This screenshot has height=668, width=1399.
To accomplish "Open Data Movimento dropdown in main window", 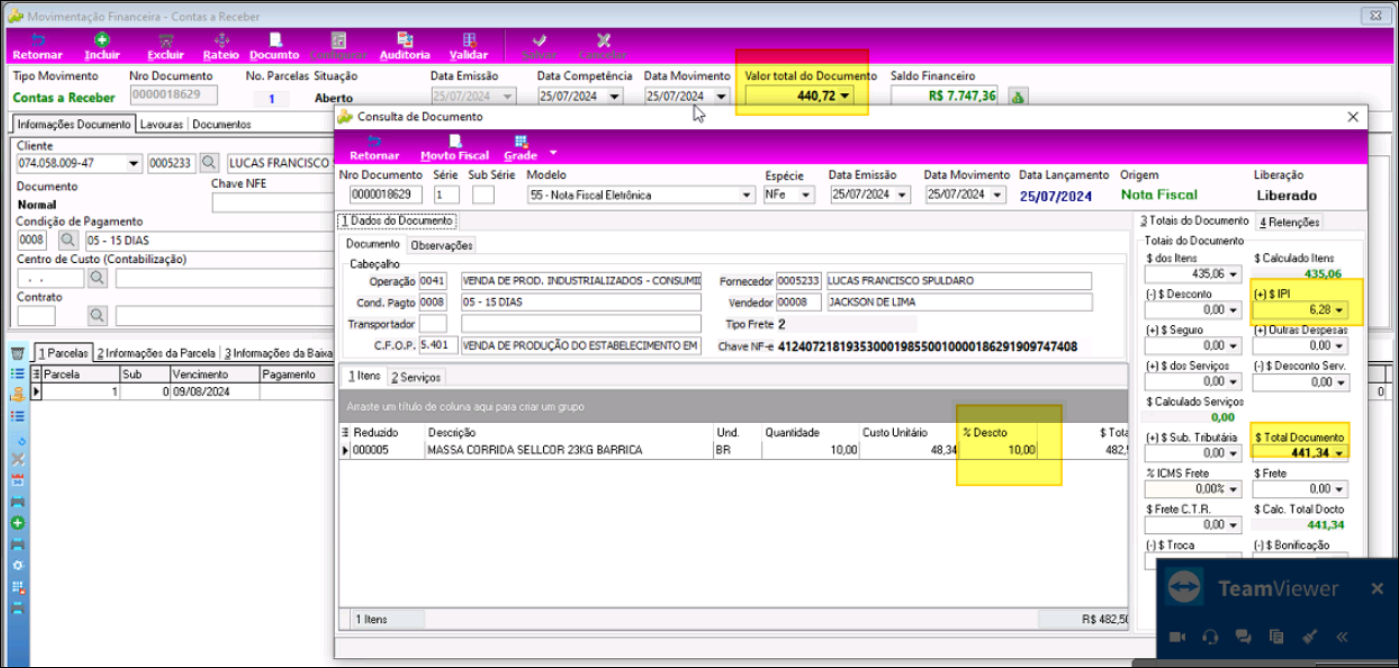I will coord(721,97).
